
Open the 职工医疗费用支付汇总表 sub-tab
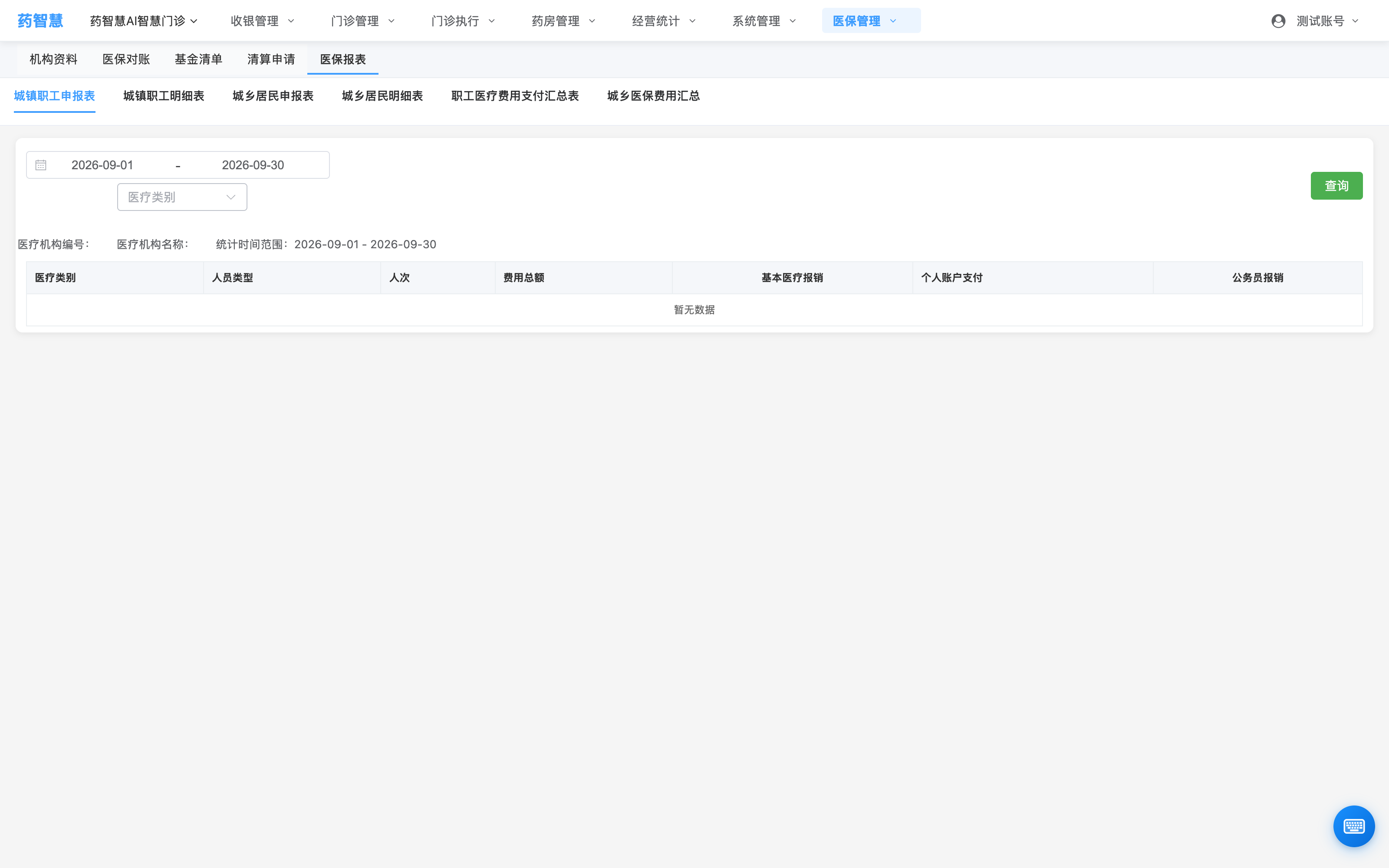click(515, 96)
